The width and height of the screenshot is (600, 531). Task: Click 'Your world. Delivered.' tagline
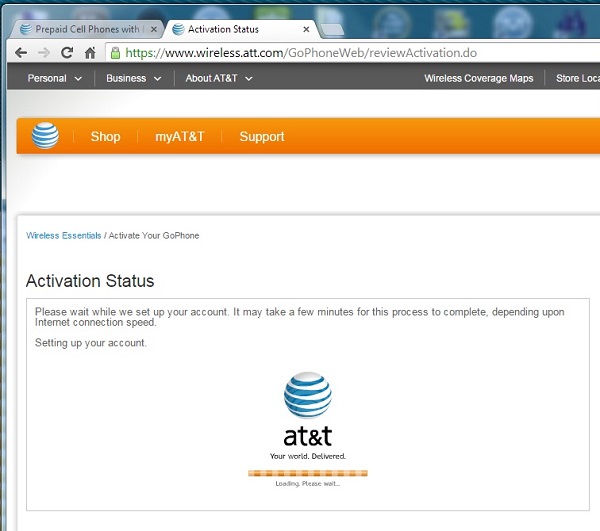308,456
